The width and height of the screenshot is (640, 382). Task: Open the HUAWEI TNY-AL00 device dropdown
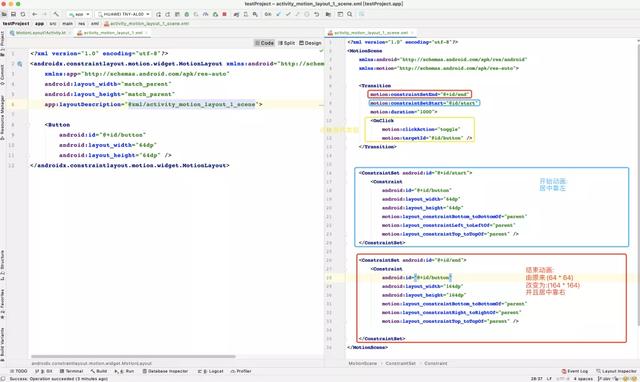(124, 14)
